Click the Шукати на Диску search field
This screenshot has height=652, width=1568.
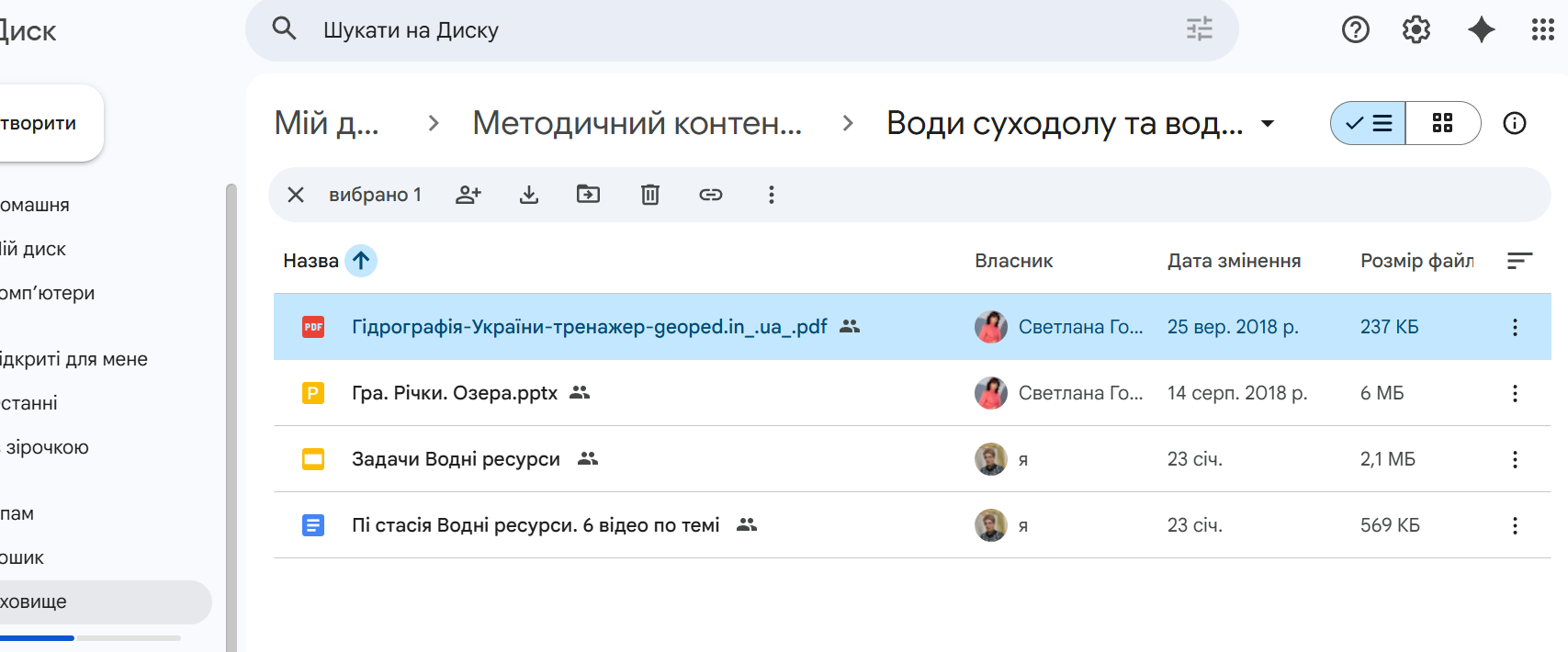point(735,30)
